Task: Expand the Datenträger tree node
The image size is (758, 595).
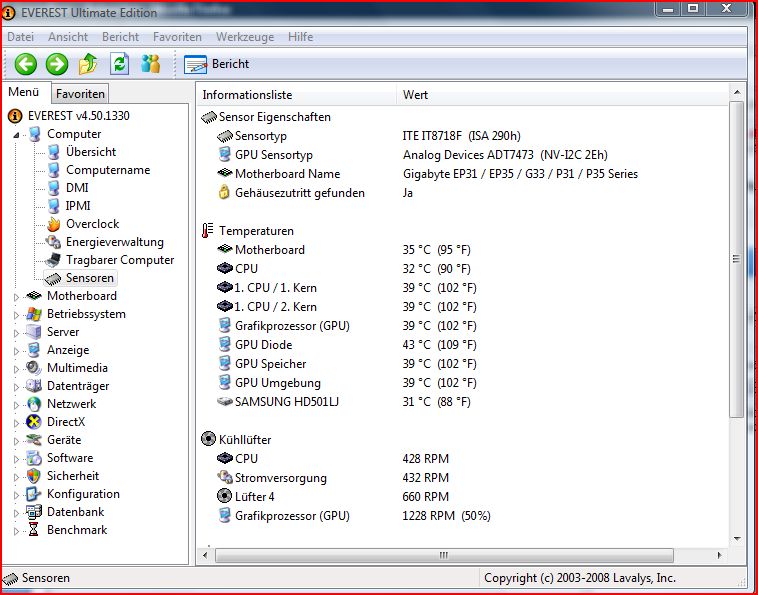Action: coord(16,387)
